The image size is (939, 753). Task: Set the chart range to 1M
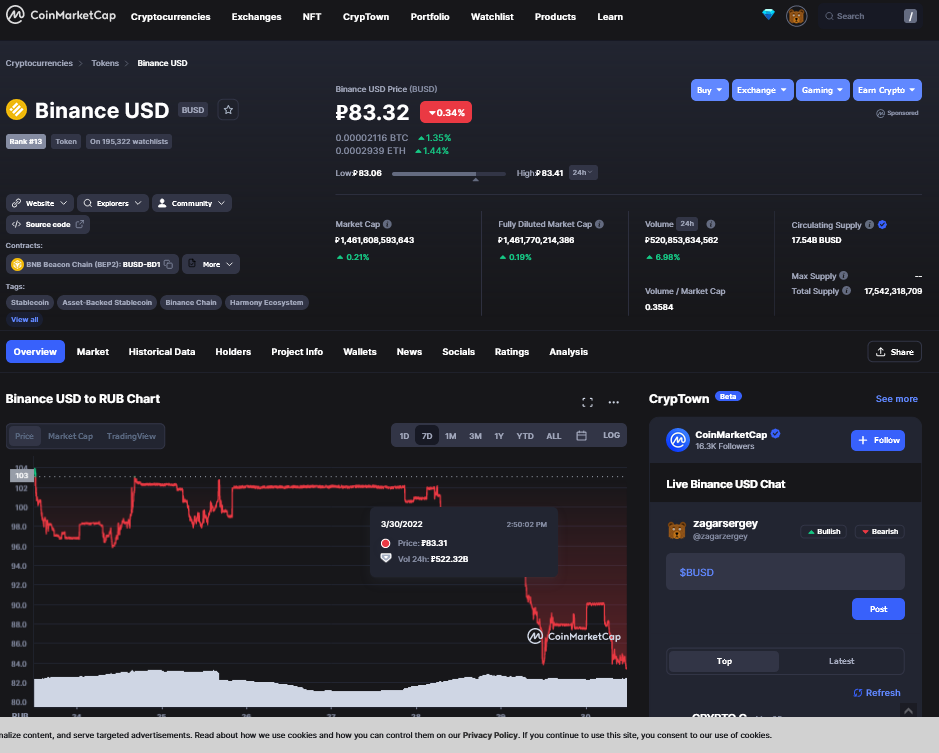click(451, 436)
